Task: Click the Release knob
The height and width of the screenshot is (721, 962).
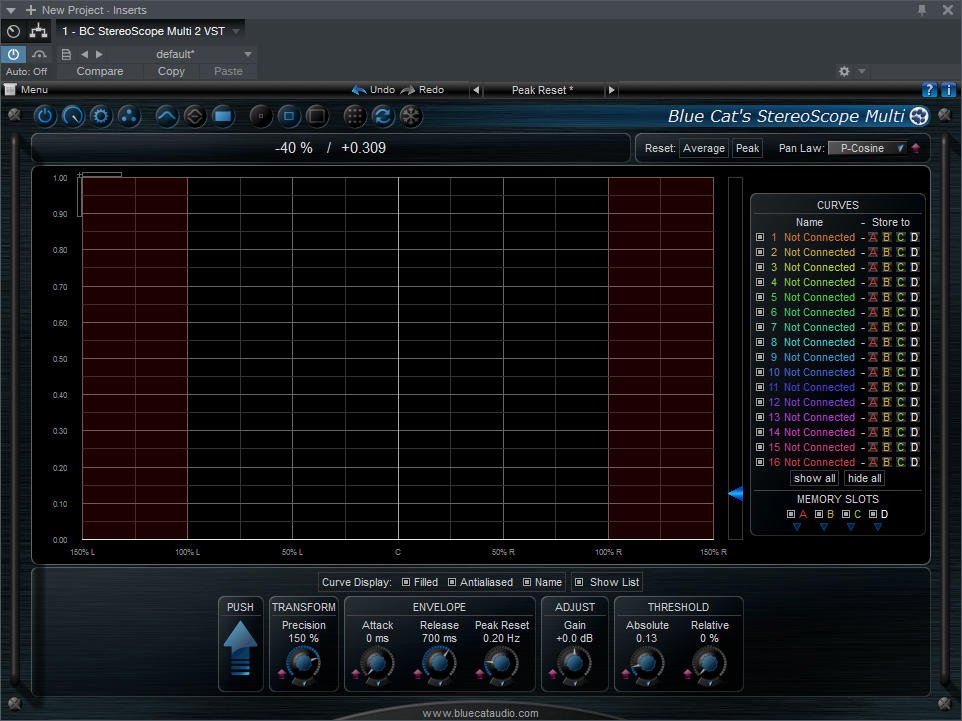Action: 438,664
